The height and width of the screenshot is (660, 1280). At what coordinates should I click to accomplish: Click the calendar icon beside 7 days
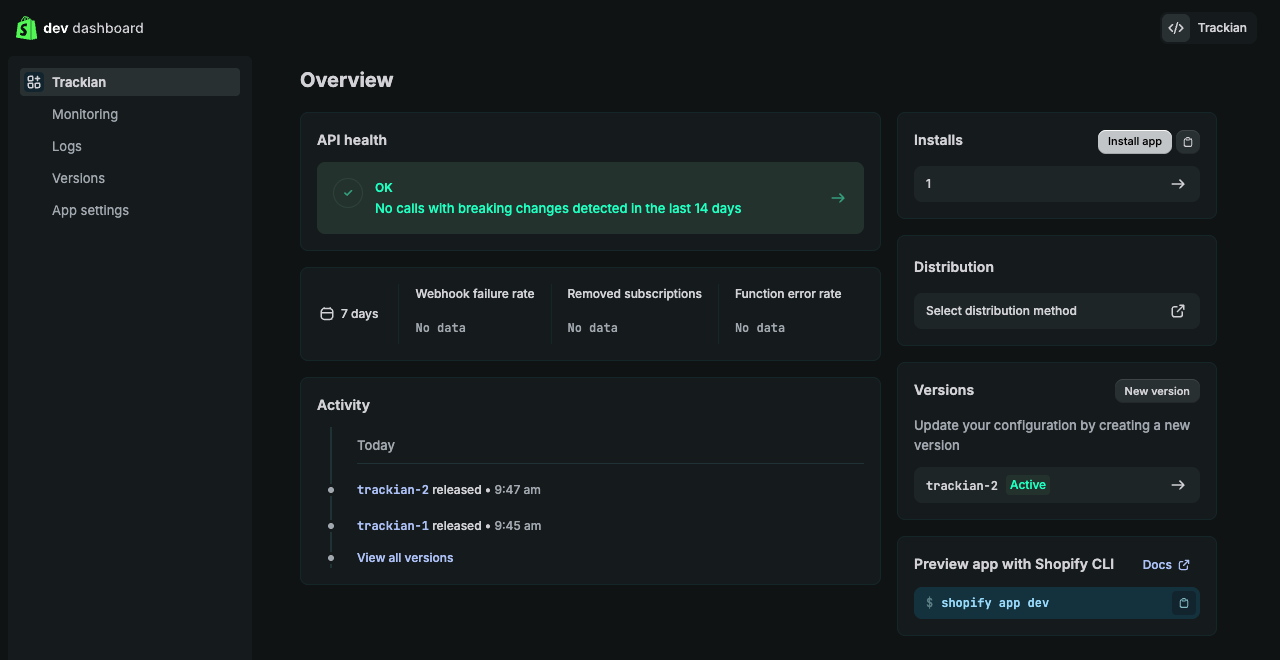coord(326,314)
